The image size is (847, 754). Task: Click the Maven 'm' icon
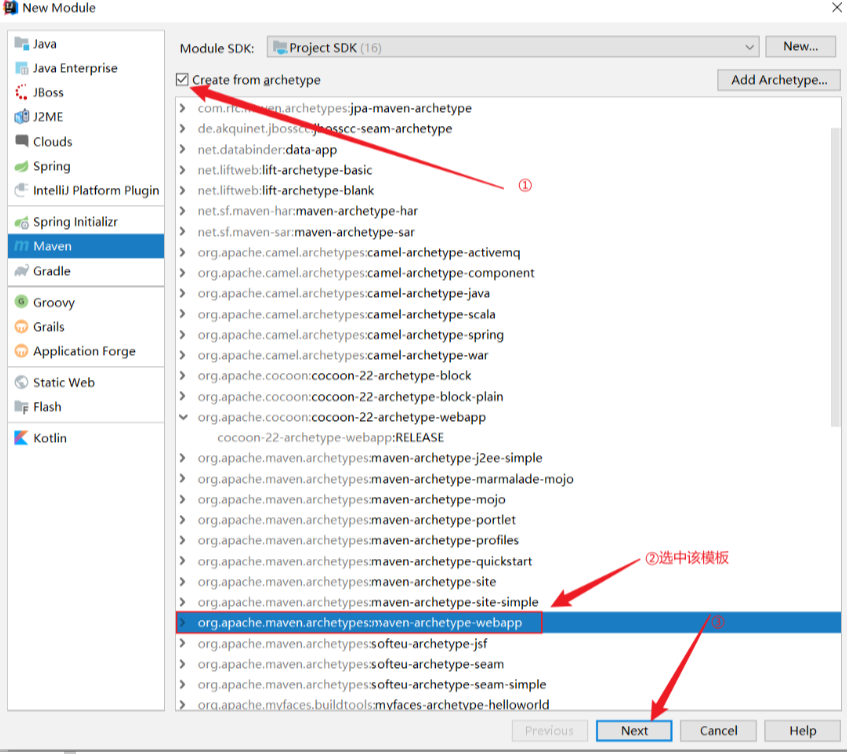[22, 246]
